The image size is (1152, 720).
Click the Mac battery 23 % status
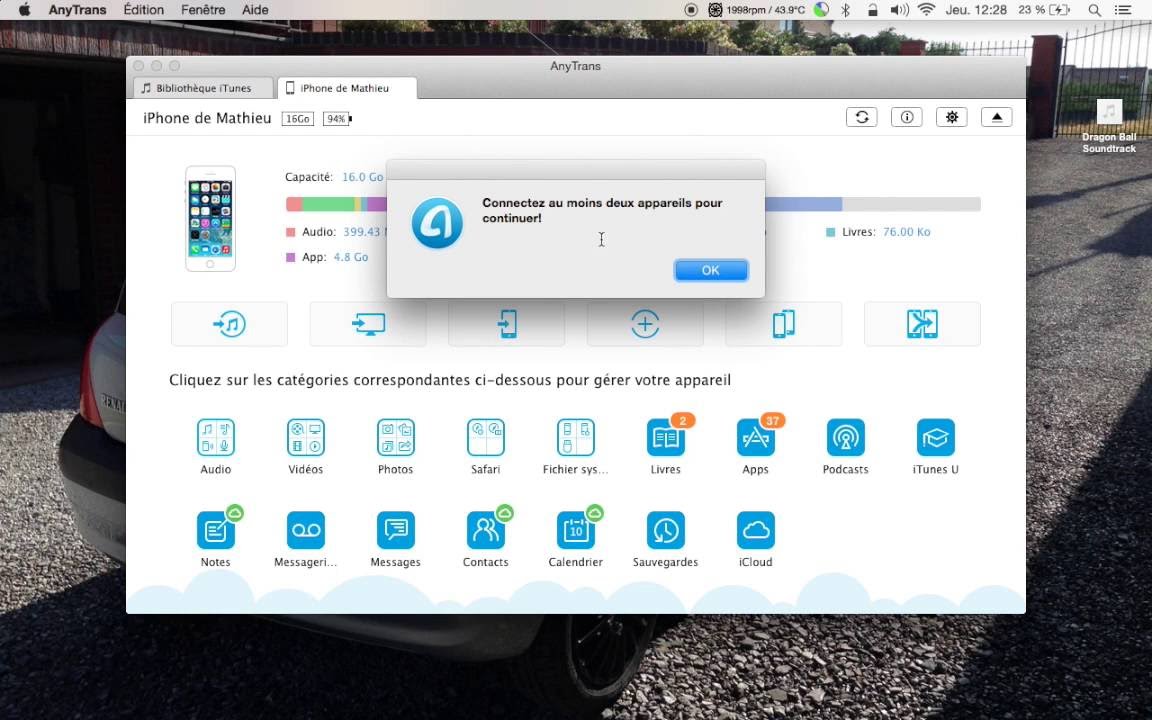1043,10
